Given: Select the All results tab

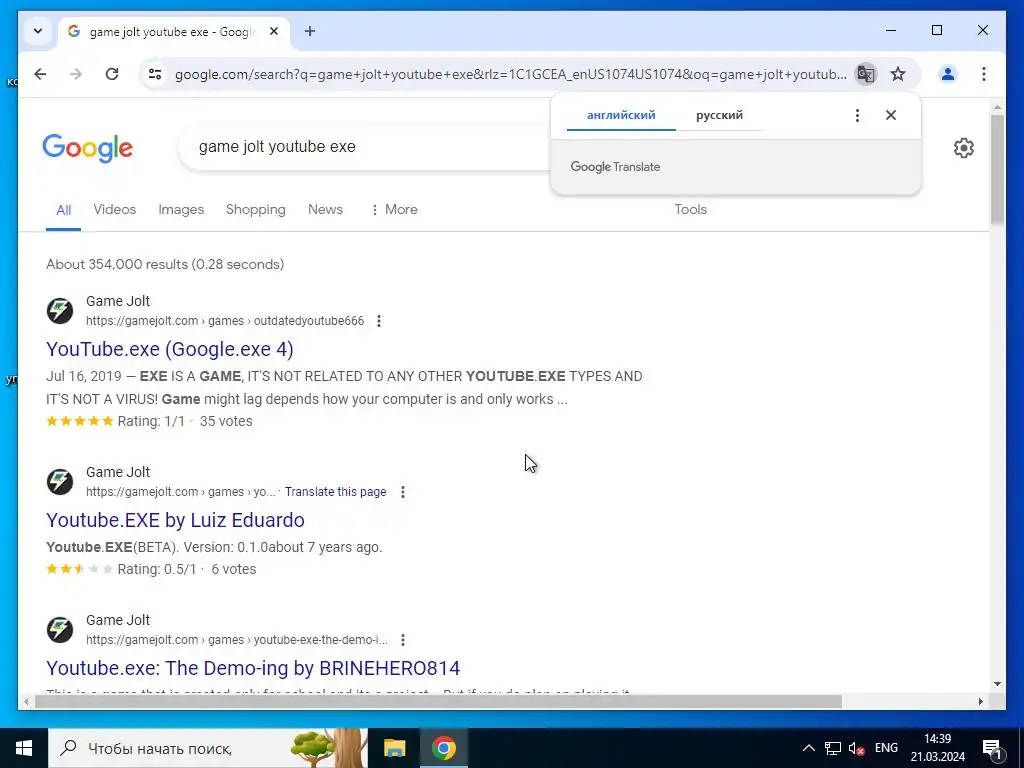Looking at the screenshot, I should coord(63,210).
